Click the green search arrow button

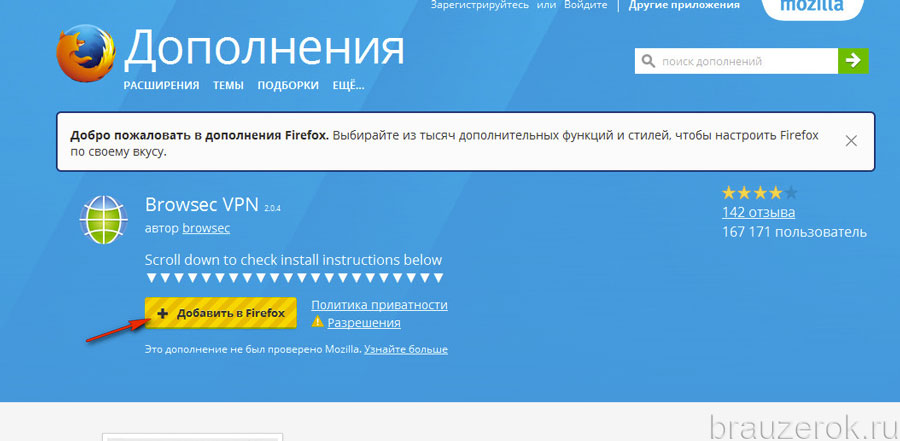click(853, 61)
